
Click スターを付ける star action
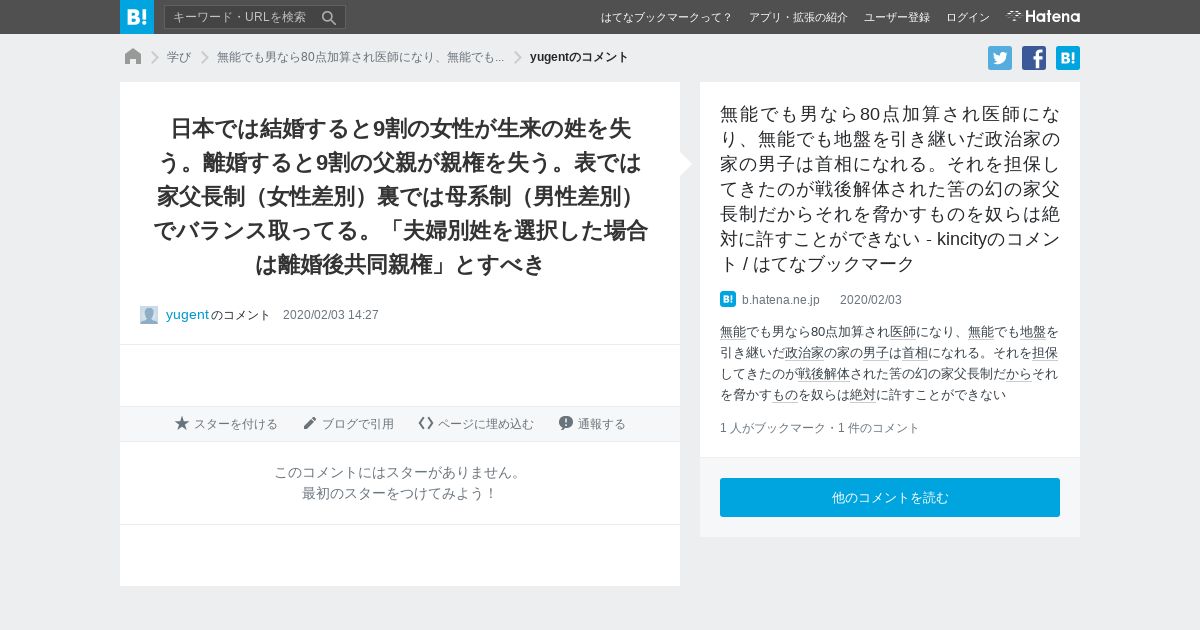[226, 424]
